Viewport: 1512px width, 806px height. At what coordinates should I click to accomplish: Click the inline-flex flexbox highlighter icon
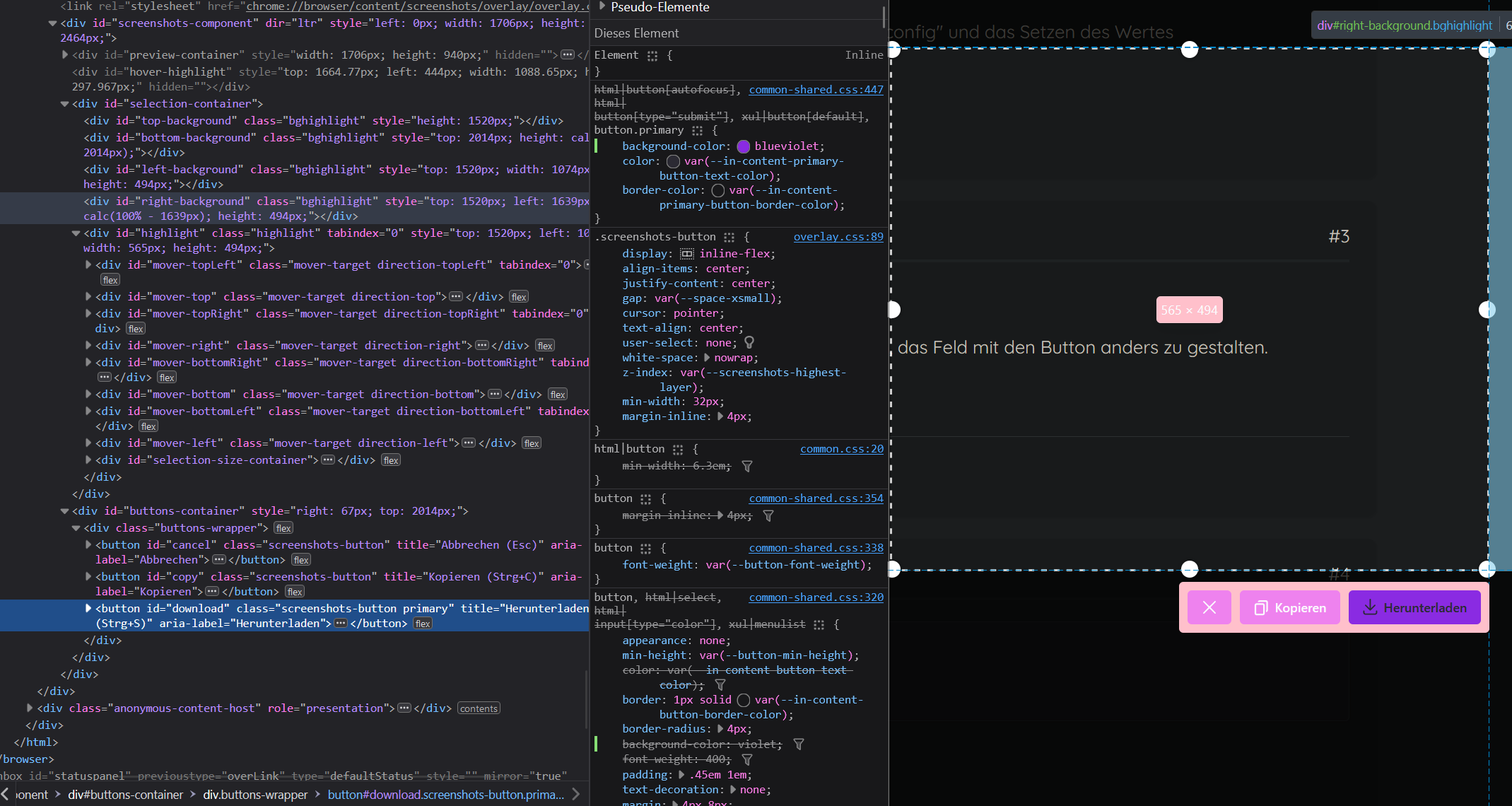pyautogui.click(x=686, y=254)
